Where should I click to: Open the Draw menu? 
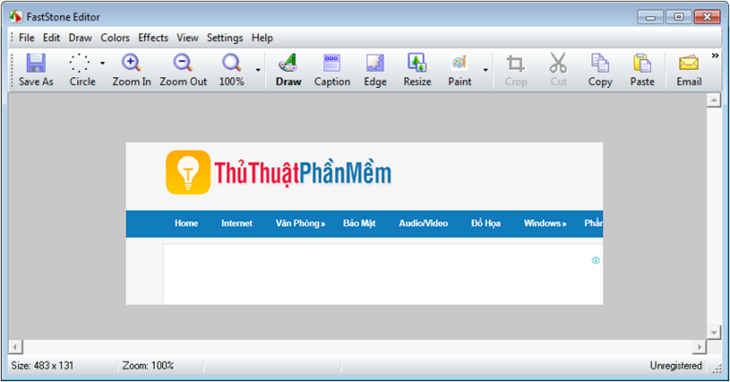[x=80, y=38]
